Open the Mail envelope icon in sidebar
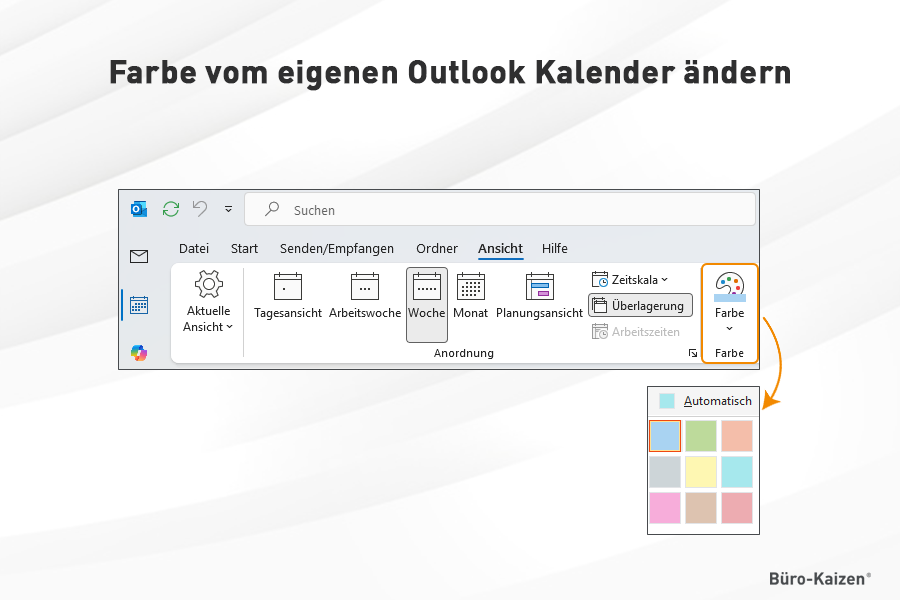Image resolution: width=900 pixels, height=600 pixels. [139, 257]
